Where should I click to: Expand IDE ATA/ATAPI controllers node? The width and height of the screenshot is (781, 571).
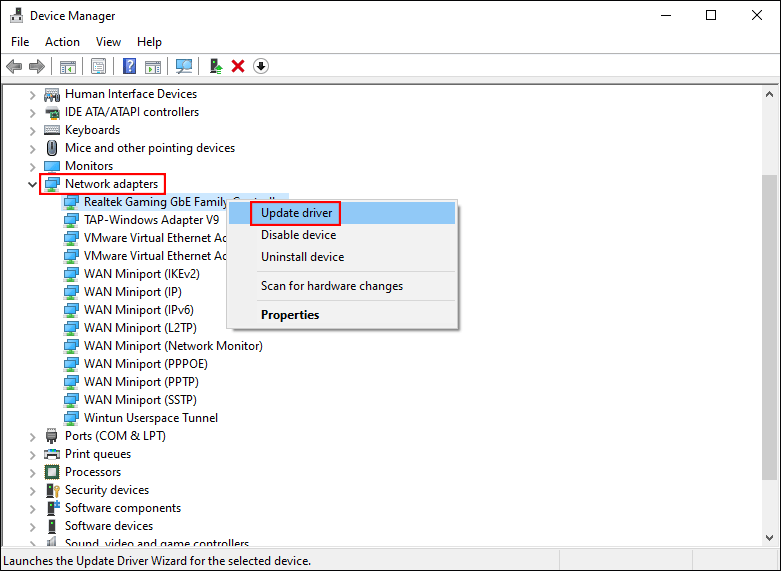point(32,113)
